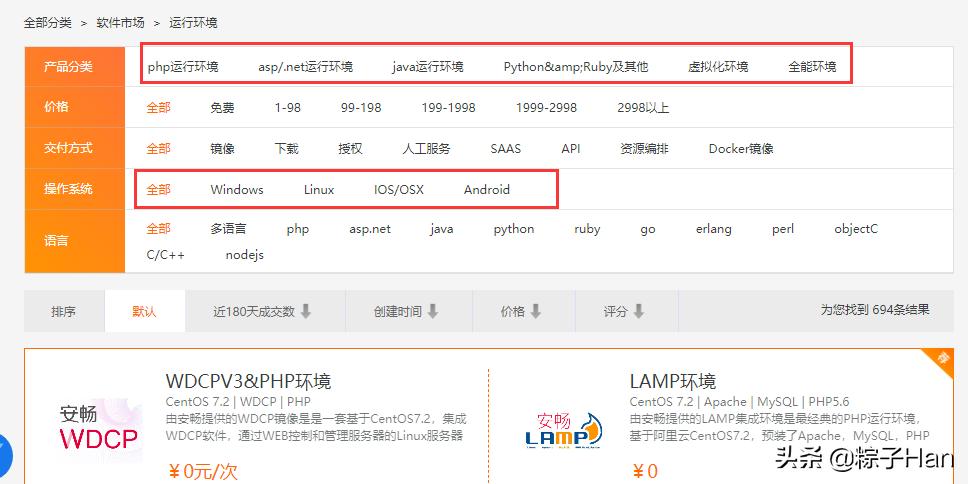Click the orange corner ribbon badge
The width and height of the screenshot is (968, 484).
(x=941, y=361)
